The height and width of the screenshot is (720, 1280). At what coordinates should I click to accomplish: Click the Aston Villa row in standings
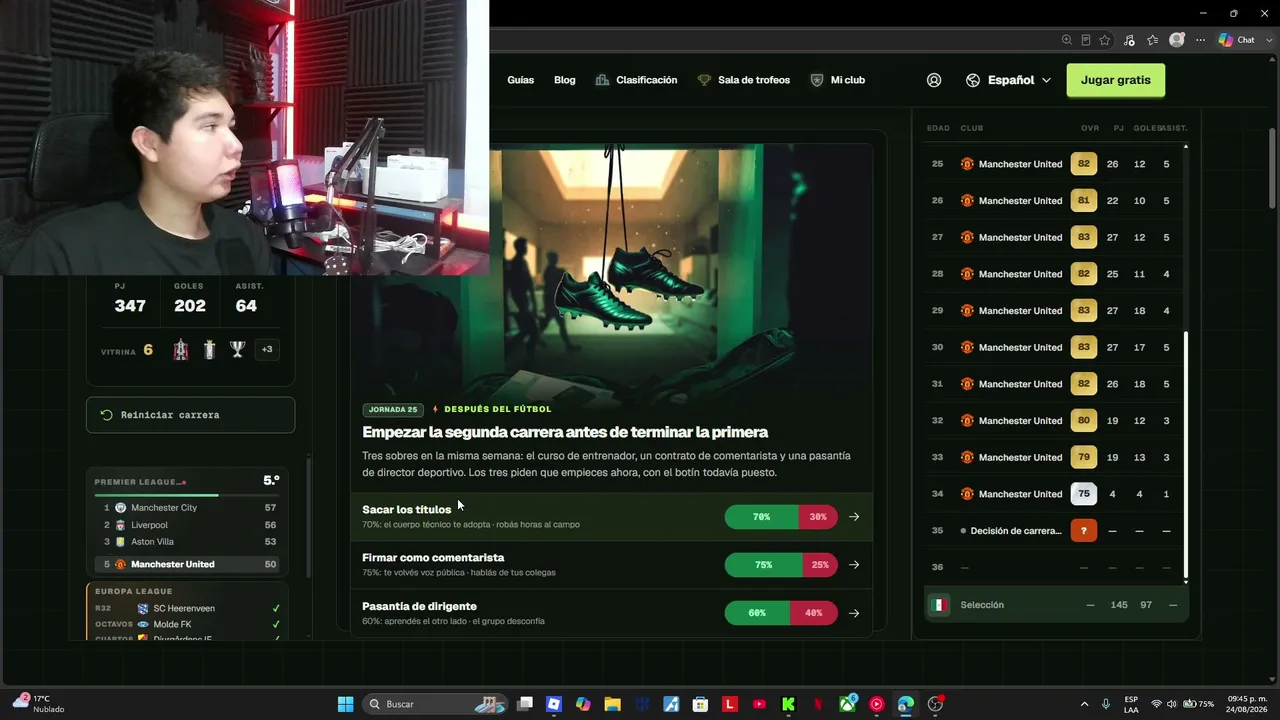pos(187,542)
